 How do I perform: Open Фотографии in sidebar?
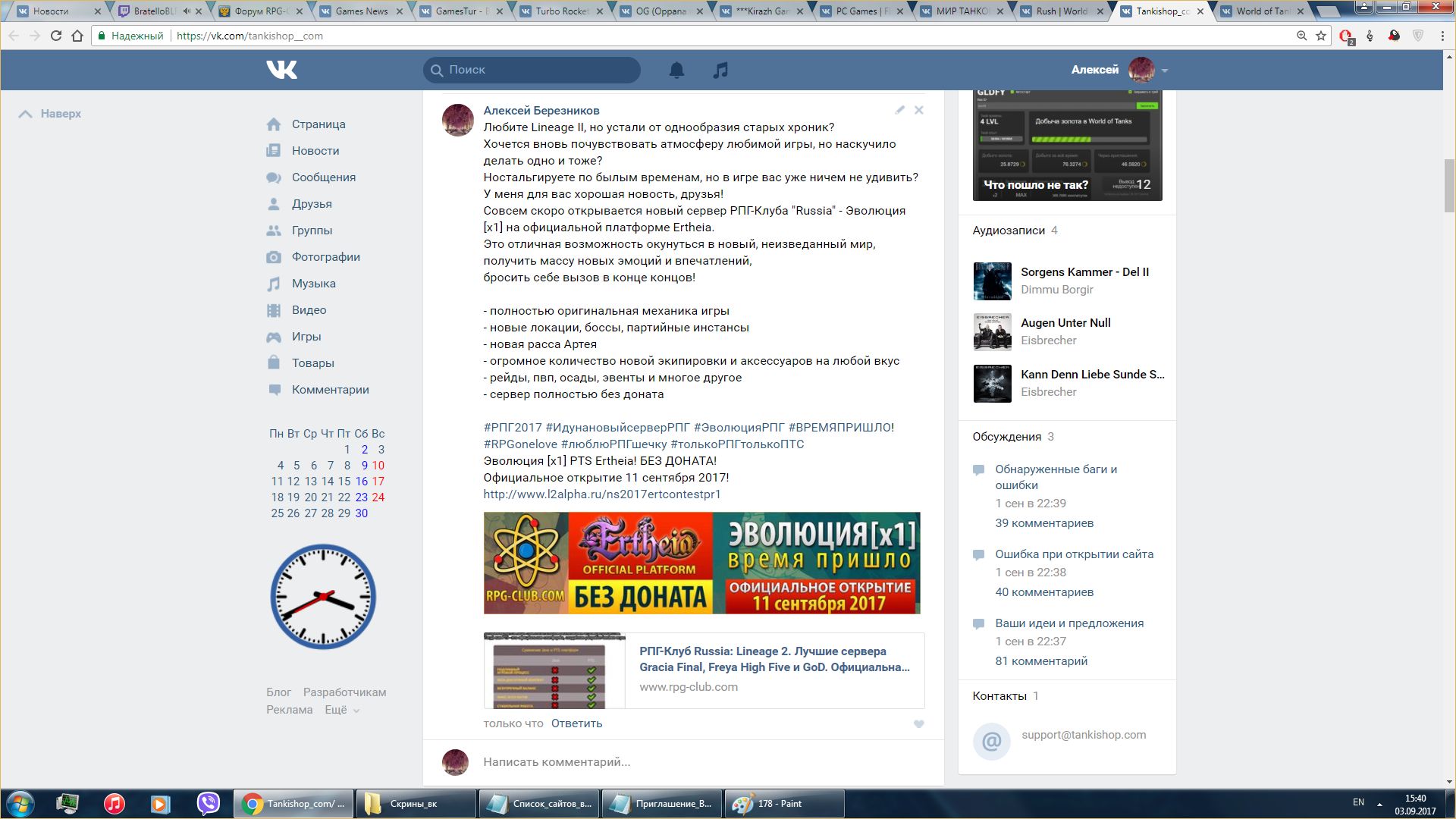(x=326, y=257)
